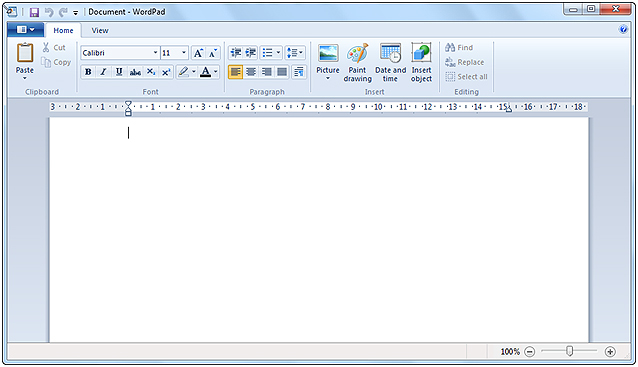Screen dimensions: 638x367
Task: Click the Copy button
Action: coord(56,62)
